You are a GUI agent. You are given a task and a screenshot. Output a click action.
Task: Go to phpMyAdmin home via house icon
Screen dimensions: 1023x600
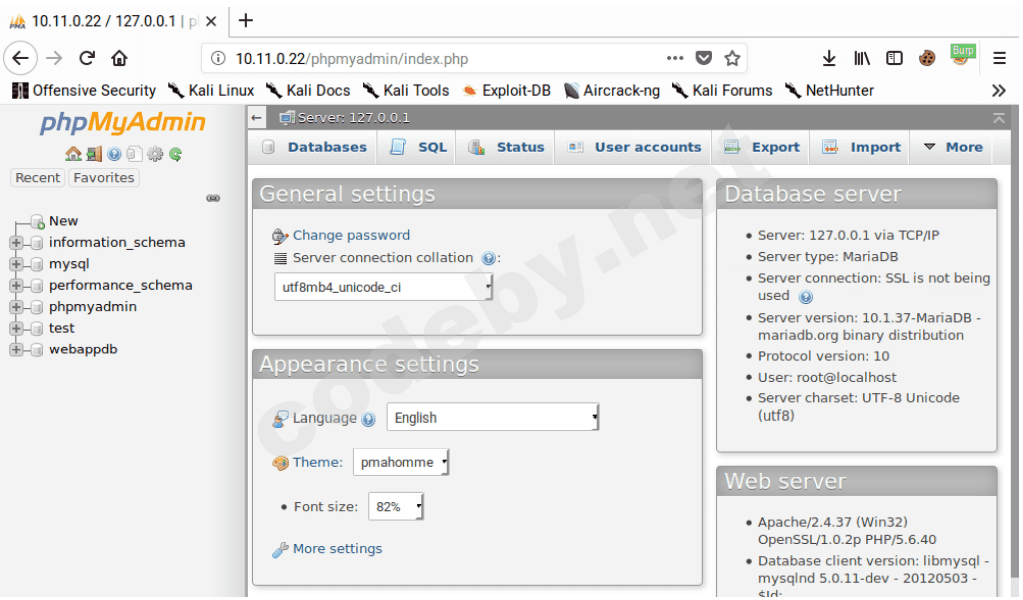pos(73,154)
